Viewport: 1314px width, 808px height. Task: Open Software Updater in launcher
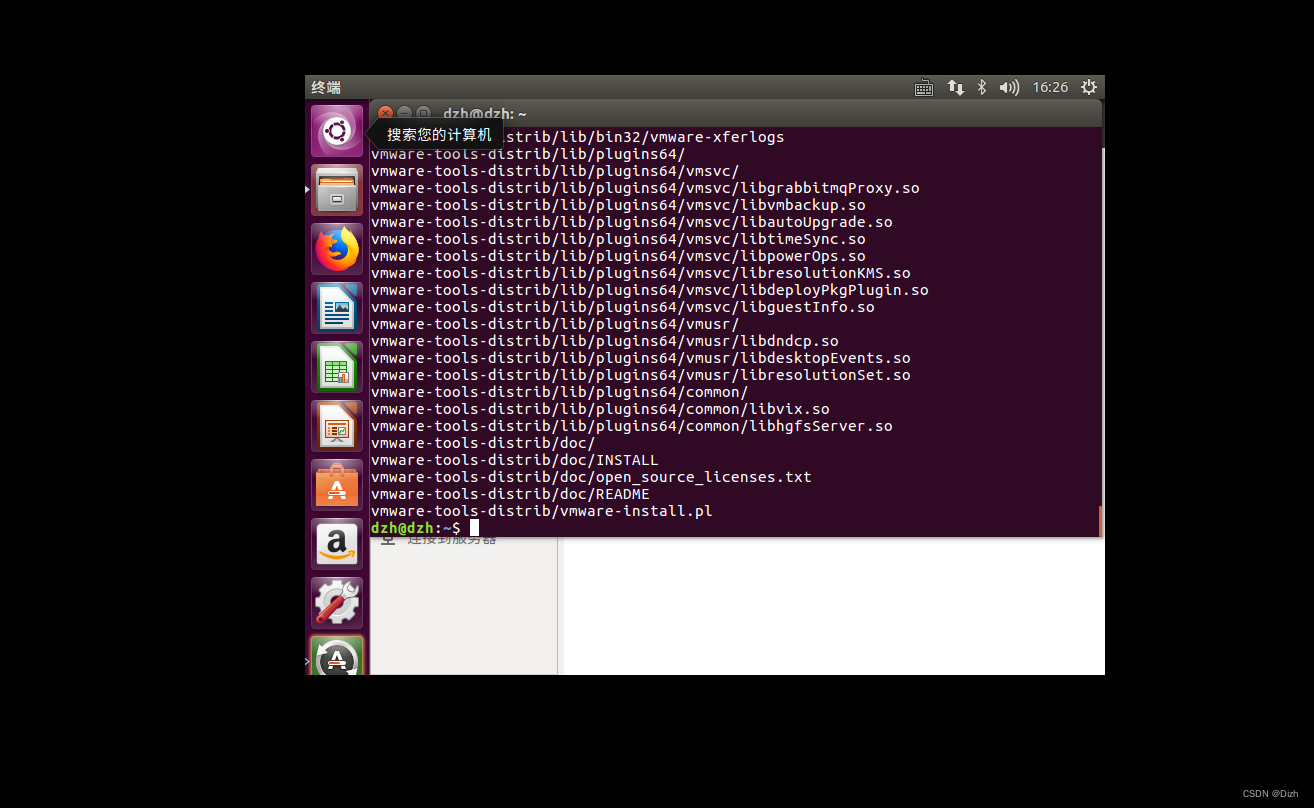pos(337,656)
